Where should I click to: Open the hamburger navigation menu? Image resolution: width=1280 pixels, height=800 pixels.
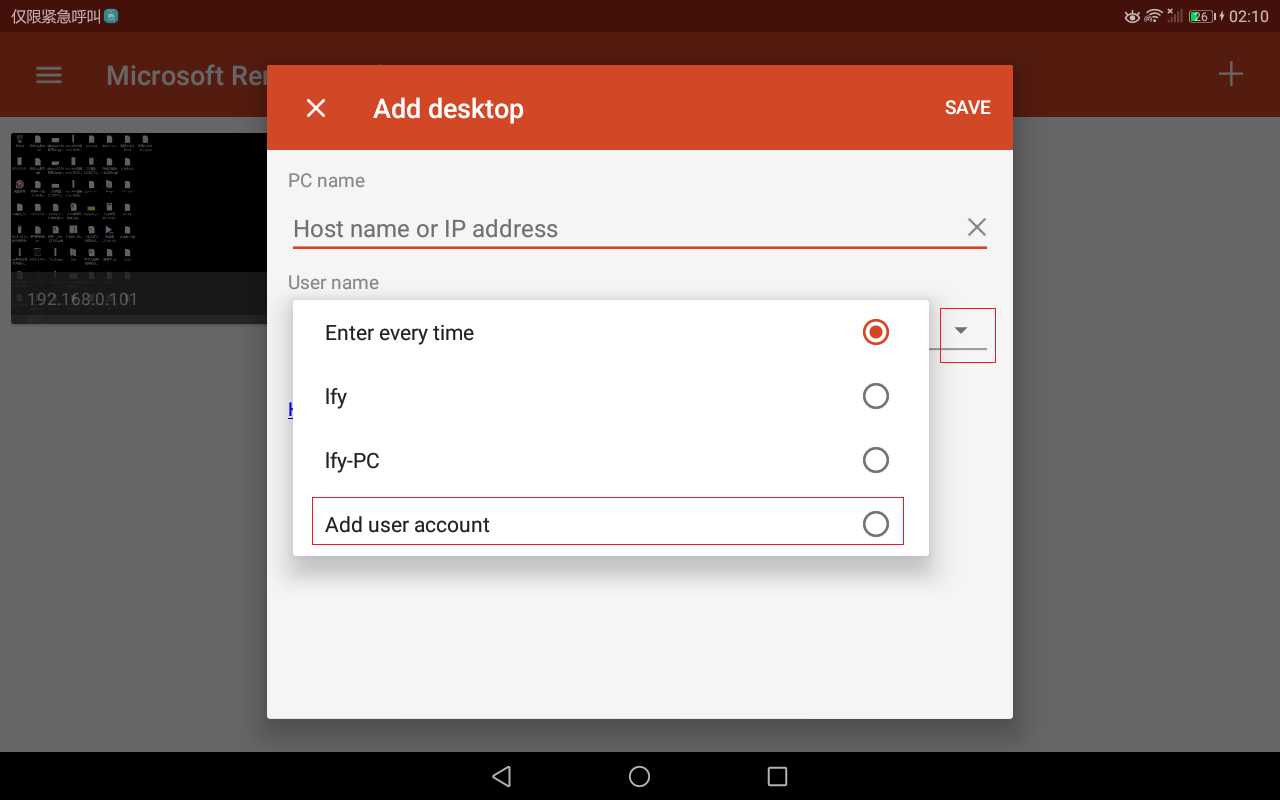49,75
